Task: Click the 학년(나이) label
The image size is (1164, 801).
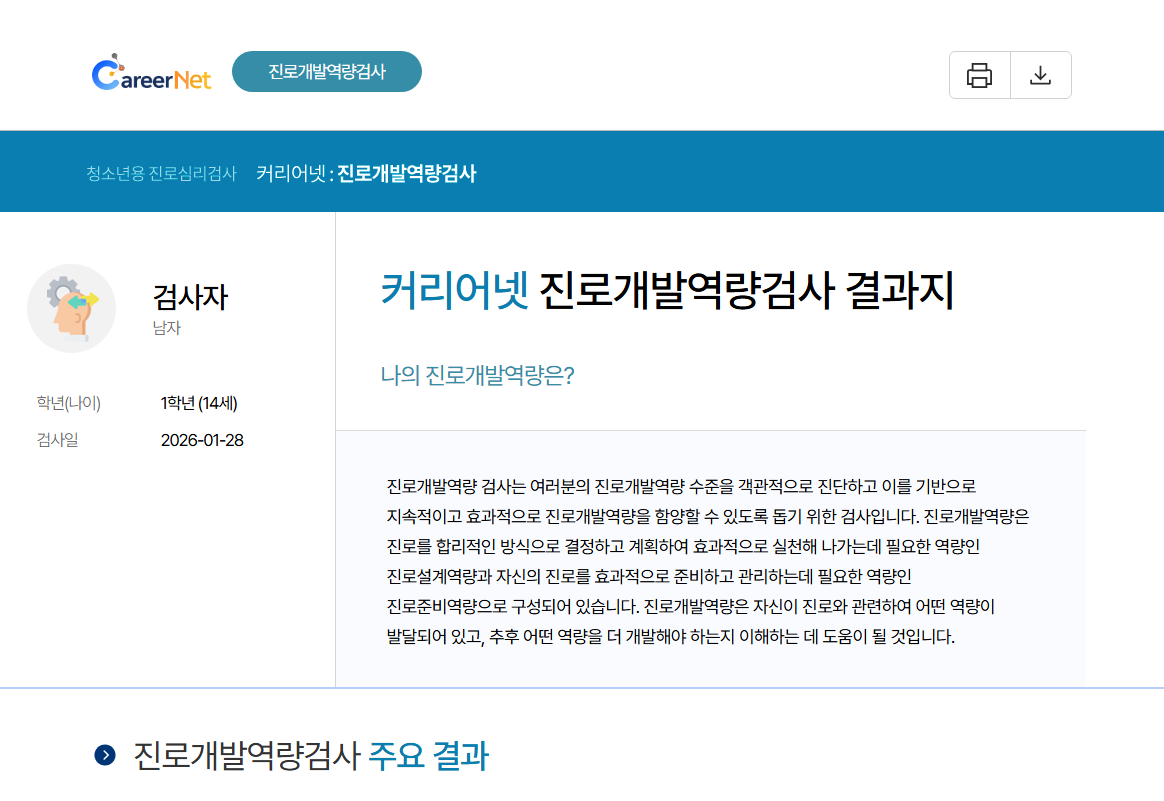Action: coord(68,403)
